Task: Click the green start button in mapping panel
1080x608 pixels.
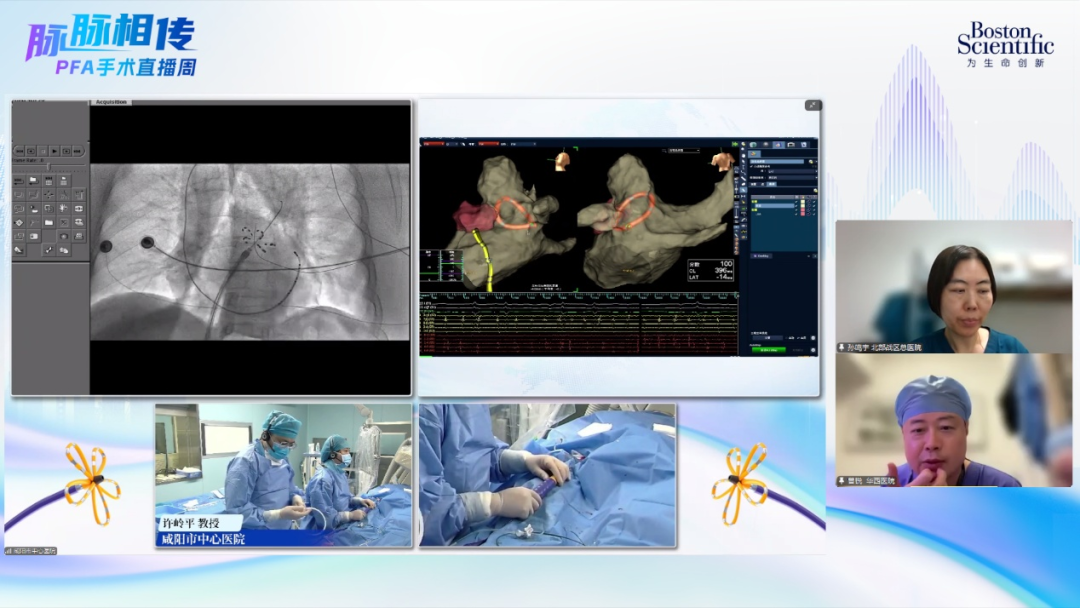Action: point(769,349)
